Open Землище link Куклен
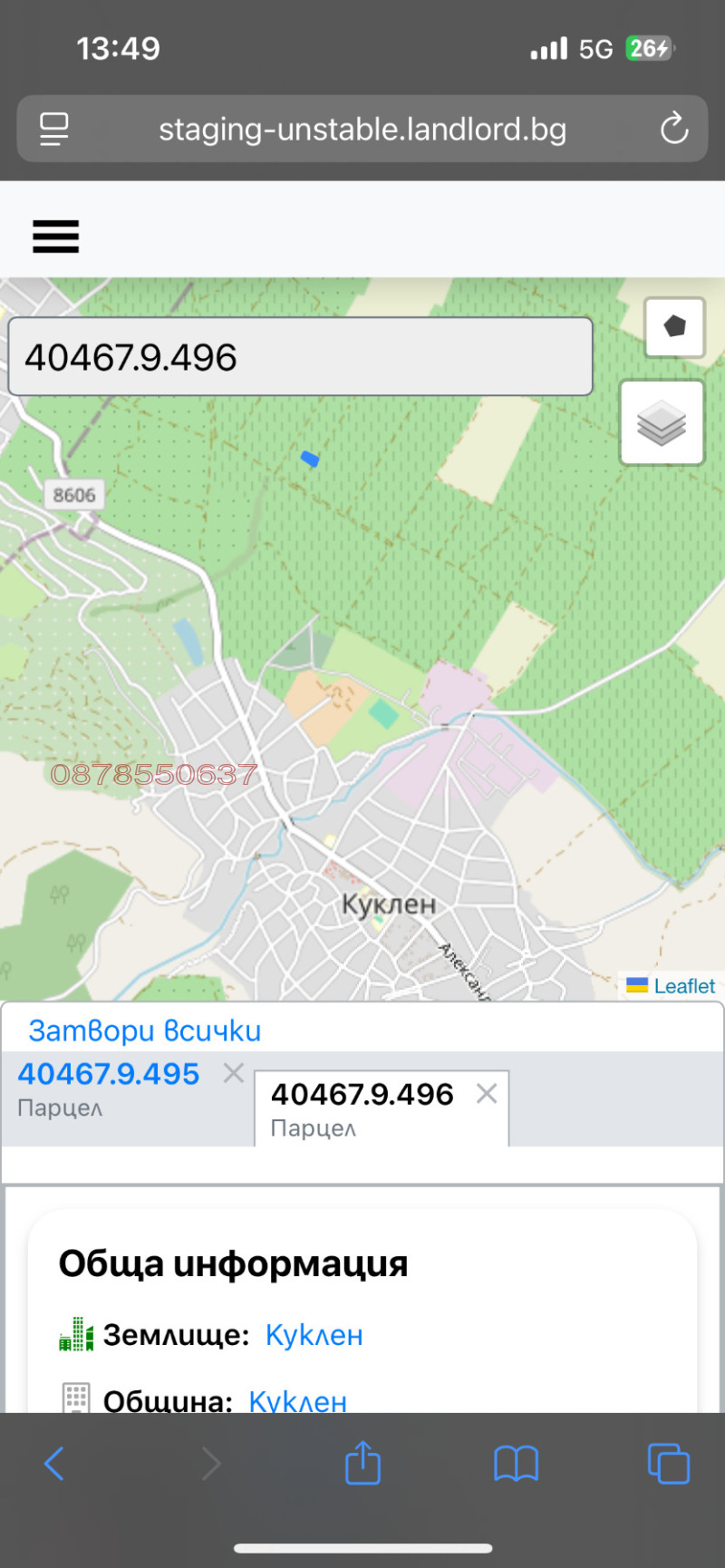The image size is (725, 1568). (x=314, y=1335)
